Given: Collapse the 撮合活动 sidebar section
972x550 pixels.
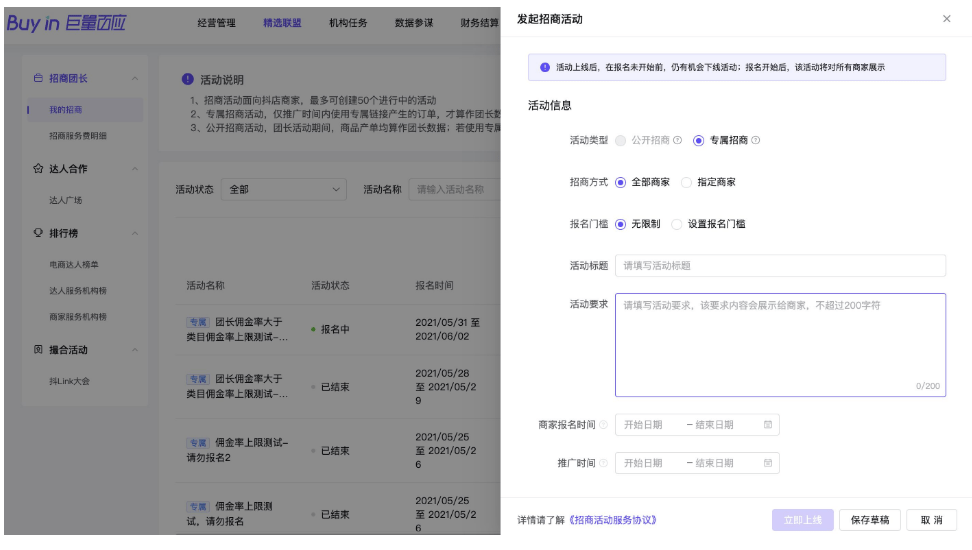Looking at the screenshot, I should click(135, 350).
